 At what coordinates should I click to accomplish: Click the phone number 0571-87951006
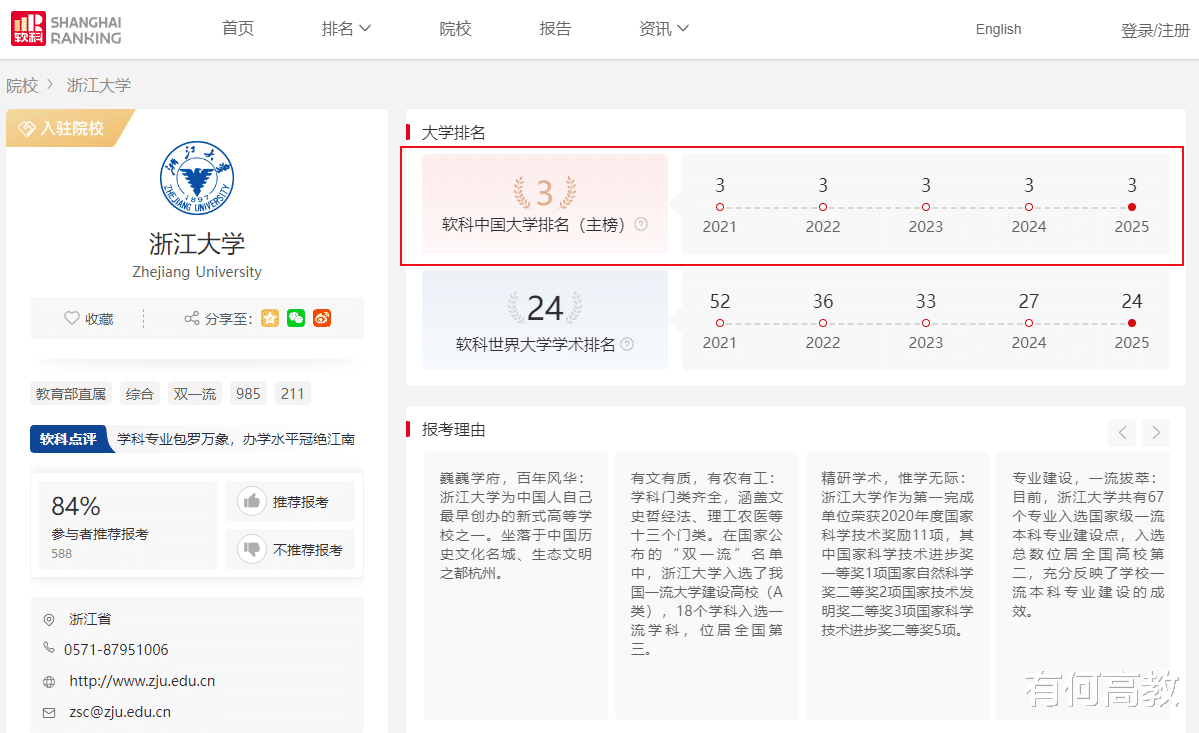point(116,650)
